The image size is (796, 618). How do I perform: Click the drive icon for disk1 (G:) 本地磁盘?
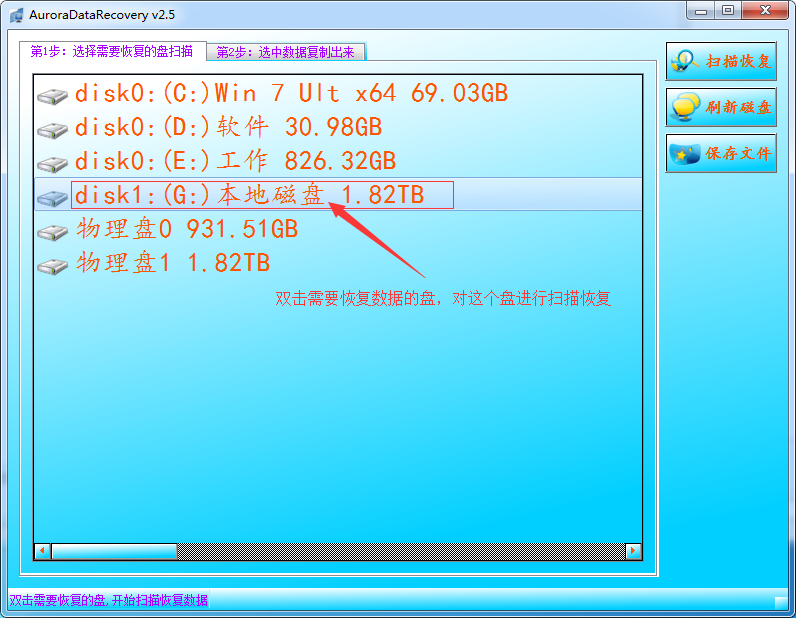[x=52, y=198]
